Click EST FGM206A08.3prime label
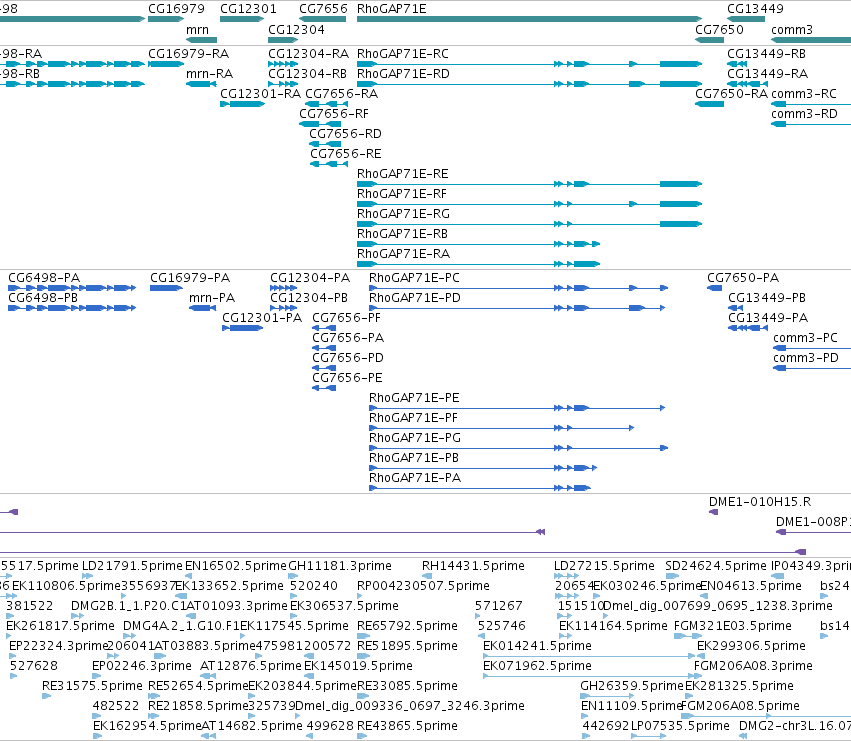 pyautogui.click(x=753, y=666)
